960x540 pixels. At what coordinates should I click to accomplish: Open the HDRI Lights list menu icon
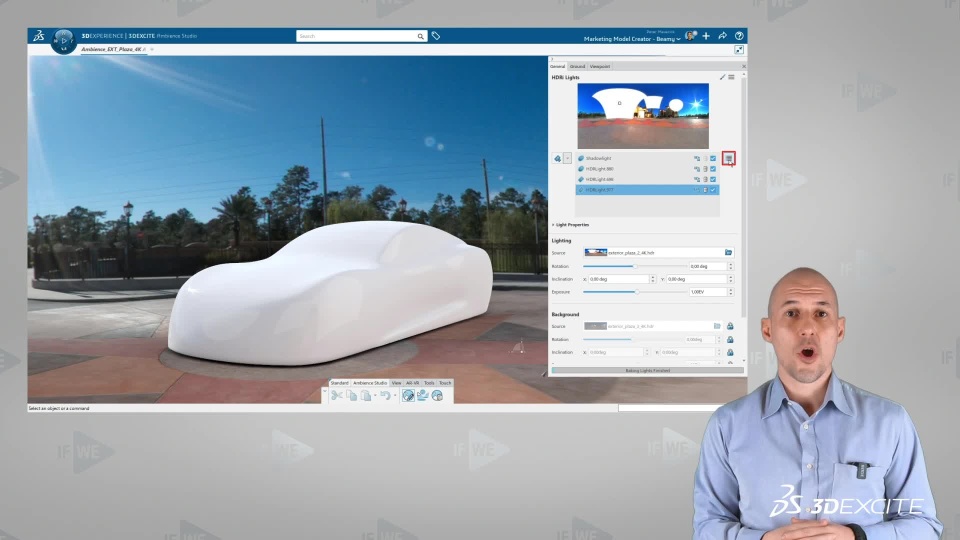[x=731, y=77]
